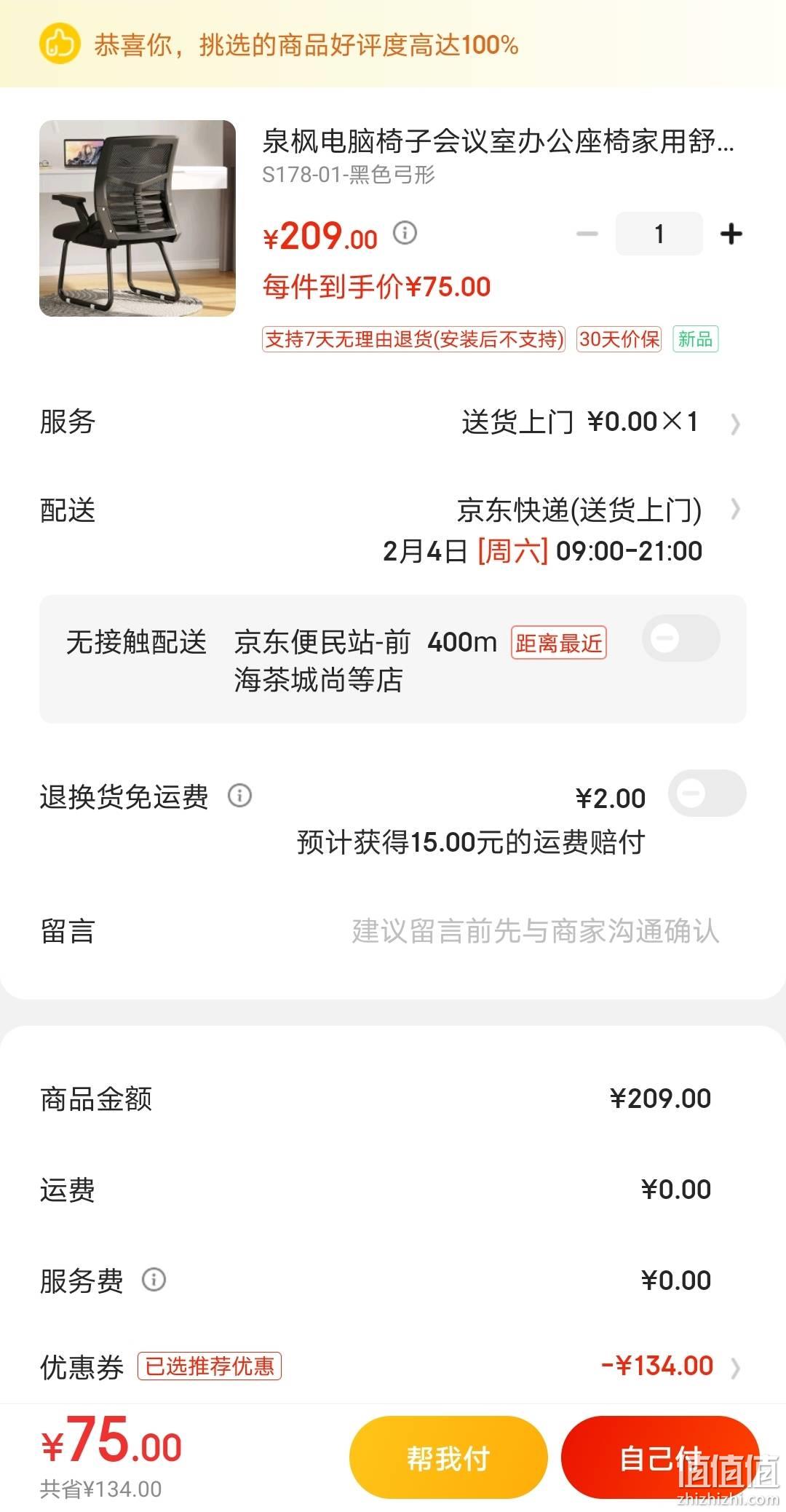Tap the thumbs-up icon in the top banner
The width and height of the screenshot is (786, 1512).
[x=59, y=44]
